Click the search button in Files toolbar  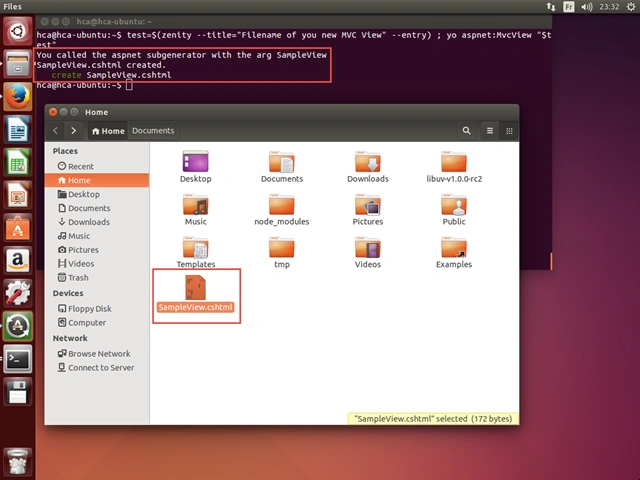point(467,131)
